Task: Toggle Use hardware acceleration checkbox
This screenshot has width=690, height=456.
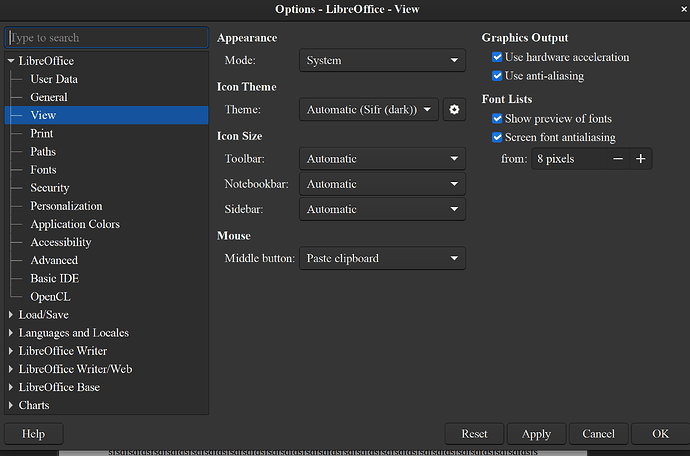Action: pyautogui.click(x=497, y=57)
